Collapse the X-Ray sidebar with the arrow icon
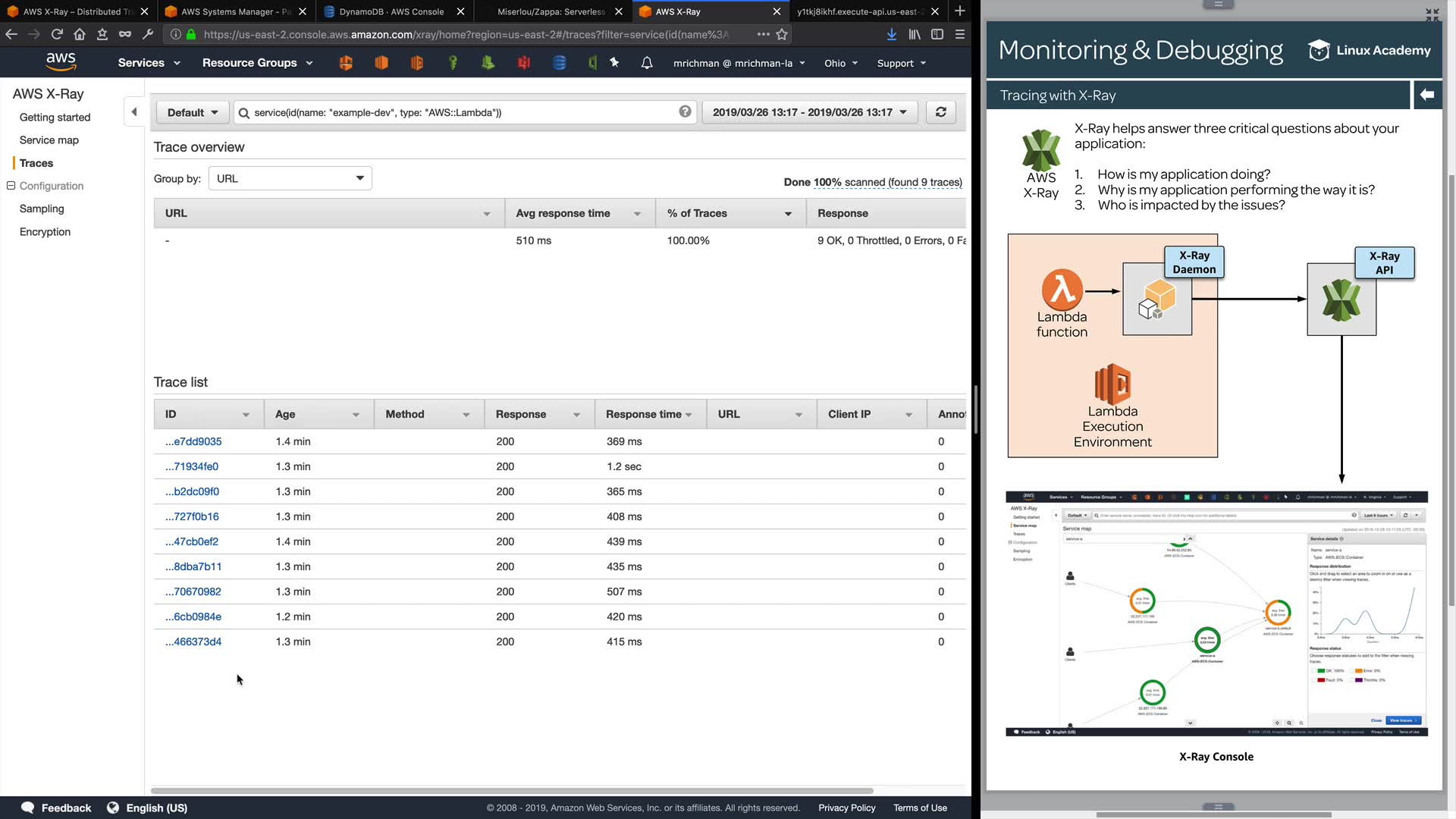Screen dimensions: 1456x819 (x=134, y=112)
